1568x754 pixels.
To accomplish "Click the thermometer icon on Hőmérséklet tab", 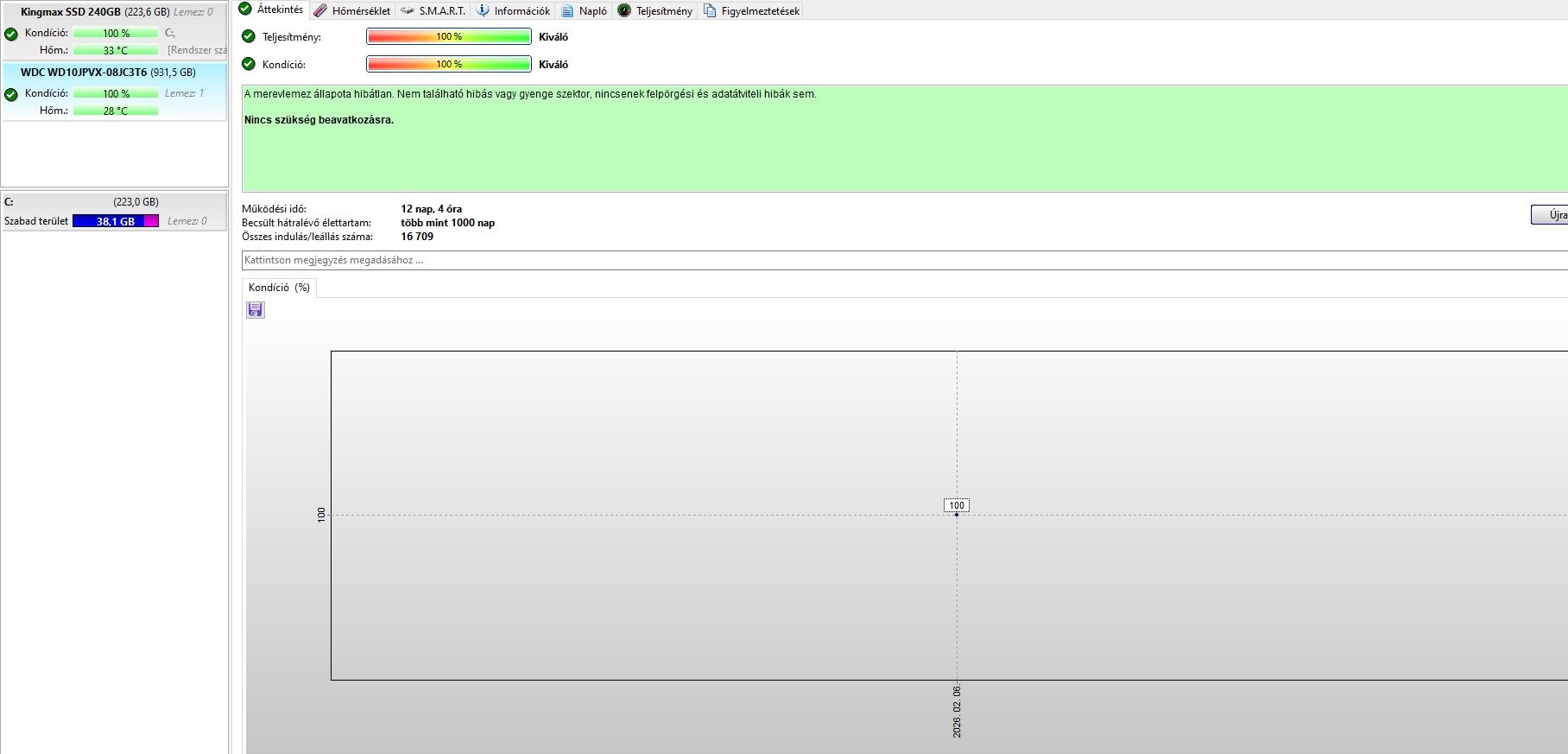I will [319, 10].
